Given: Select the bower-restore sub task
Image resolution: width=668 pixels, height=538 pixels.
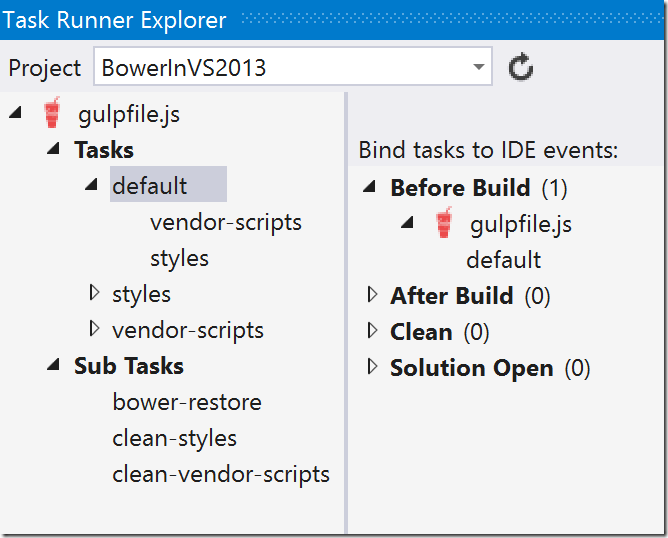Looking at the screenshot, I should click(x=187, y=402).
